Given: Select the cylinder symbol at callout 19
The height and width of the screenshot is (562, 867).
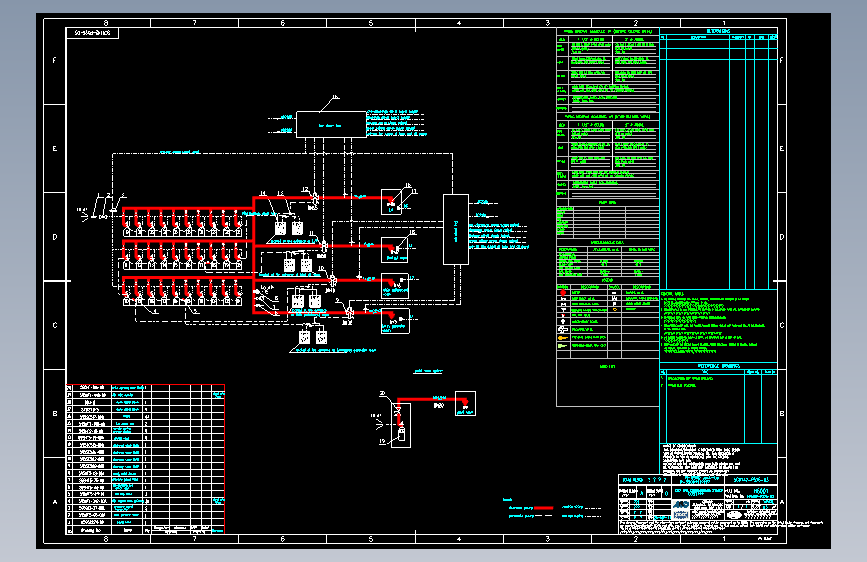Looking at the screenshot, I should point(401,433).
